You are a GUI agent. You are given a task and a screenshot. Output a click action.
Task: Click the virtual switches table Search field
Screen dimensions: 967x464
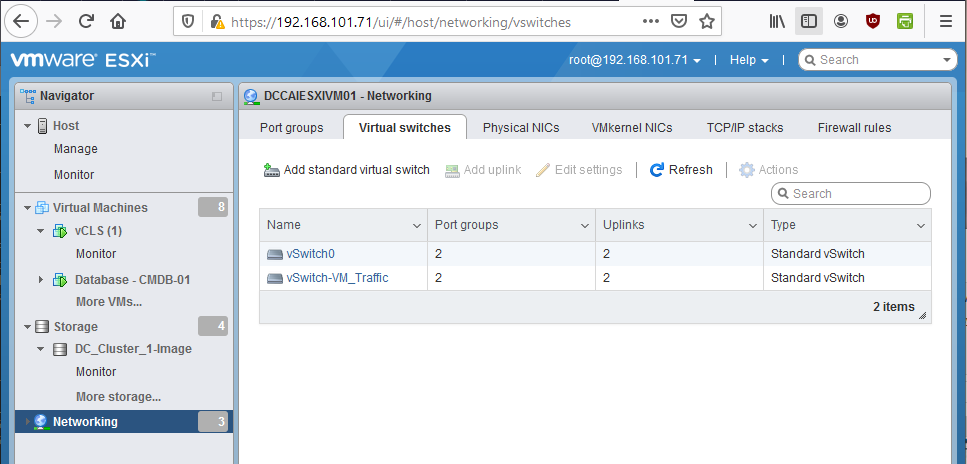(x=850, y=194)
